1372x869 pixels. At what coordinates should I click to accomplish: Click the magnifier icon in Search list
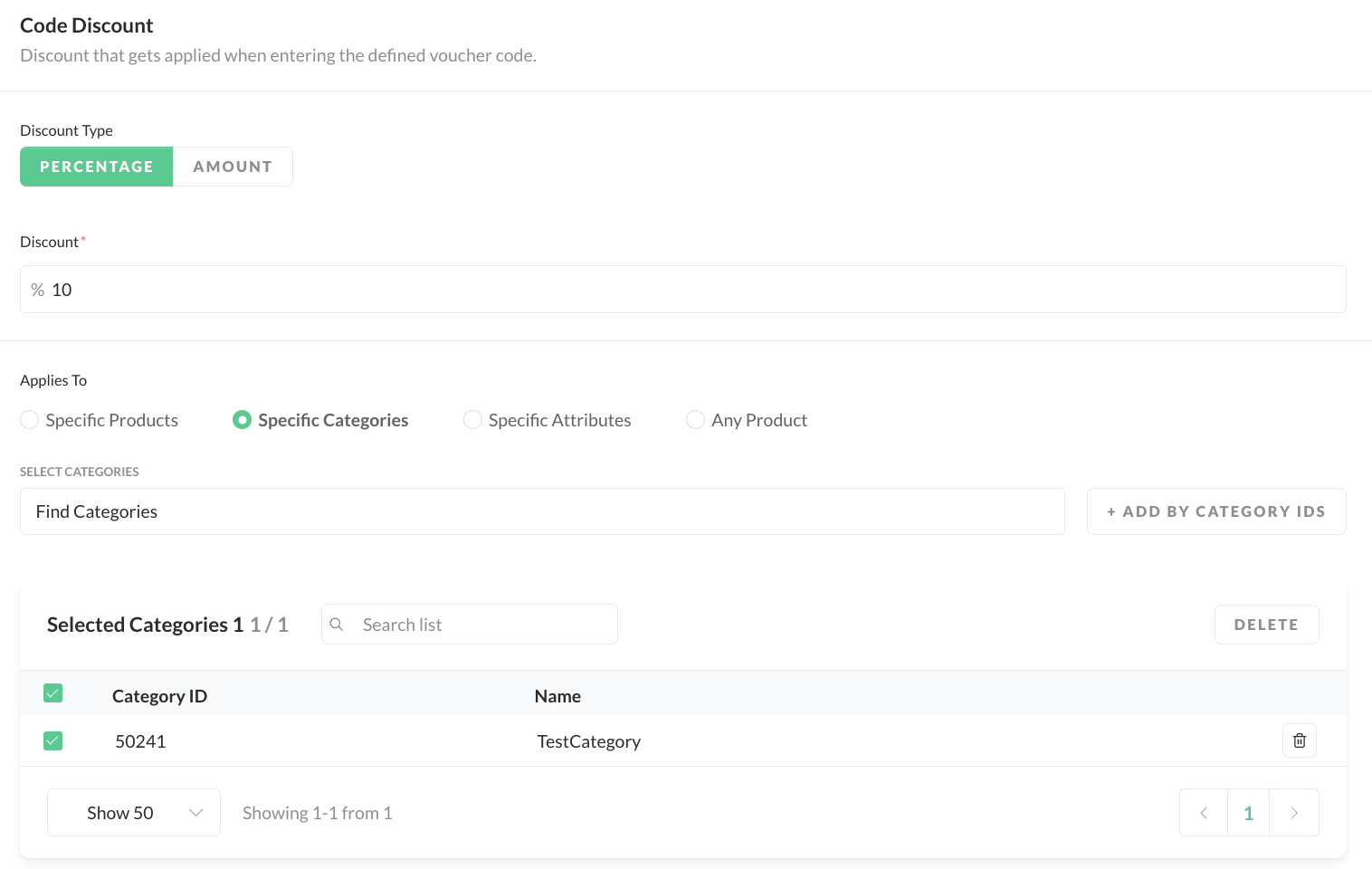[337, 625]
